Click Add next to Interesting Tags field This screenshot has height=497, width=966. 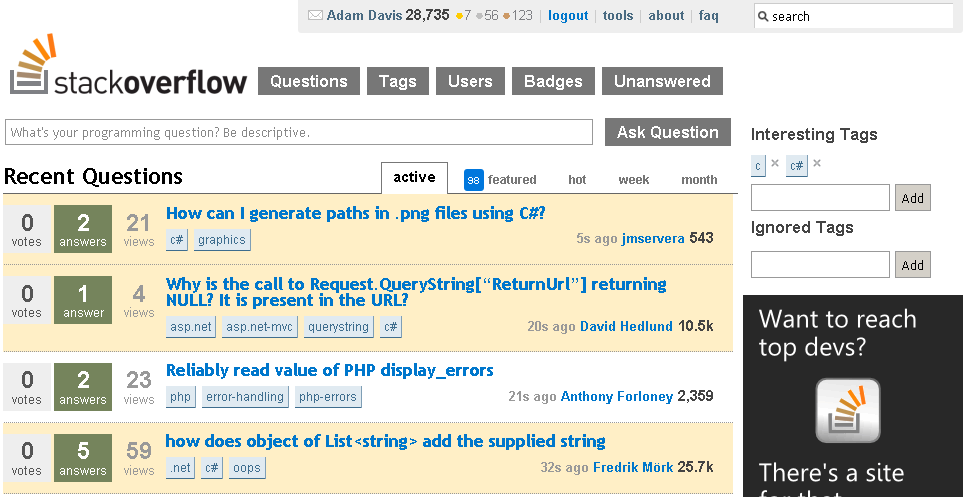(x=912, y=198)
